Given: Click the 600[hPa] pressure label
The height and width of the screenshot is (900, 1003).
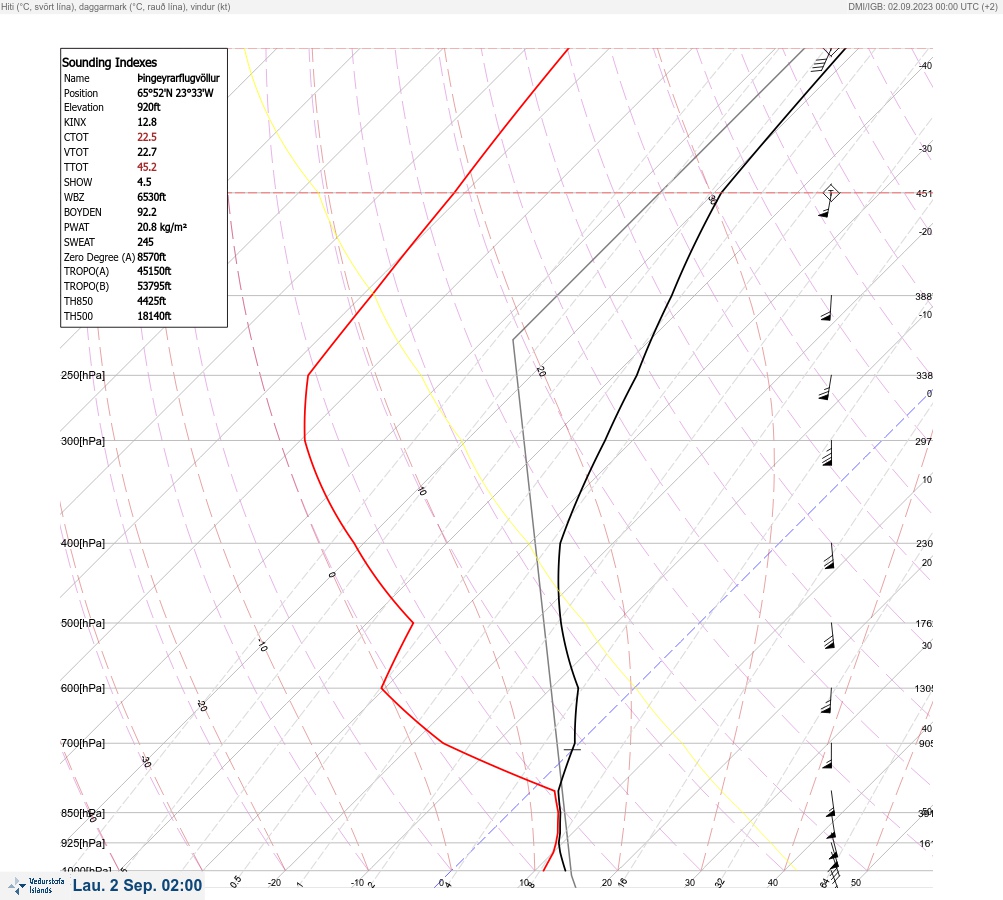Looking at the screenshot, I should (x=83, y=688).
